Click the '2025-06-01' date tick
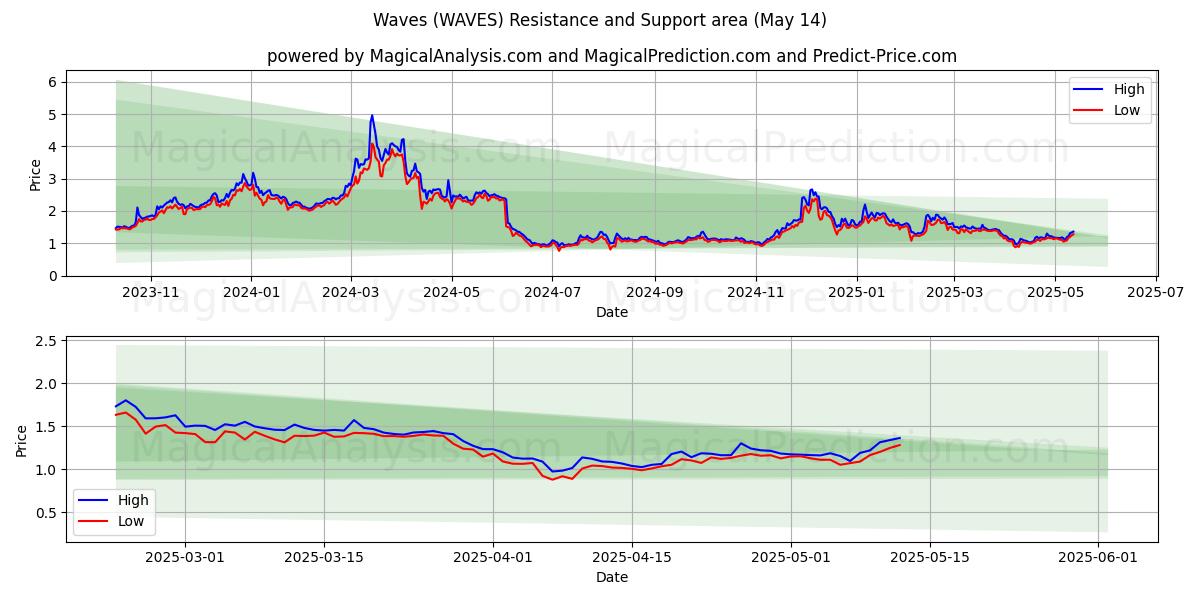1200x600 pixels. click(1099, 557)
